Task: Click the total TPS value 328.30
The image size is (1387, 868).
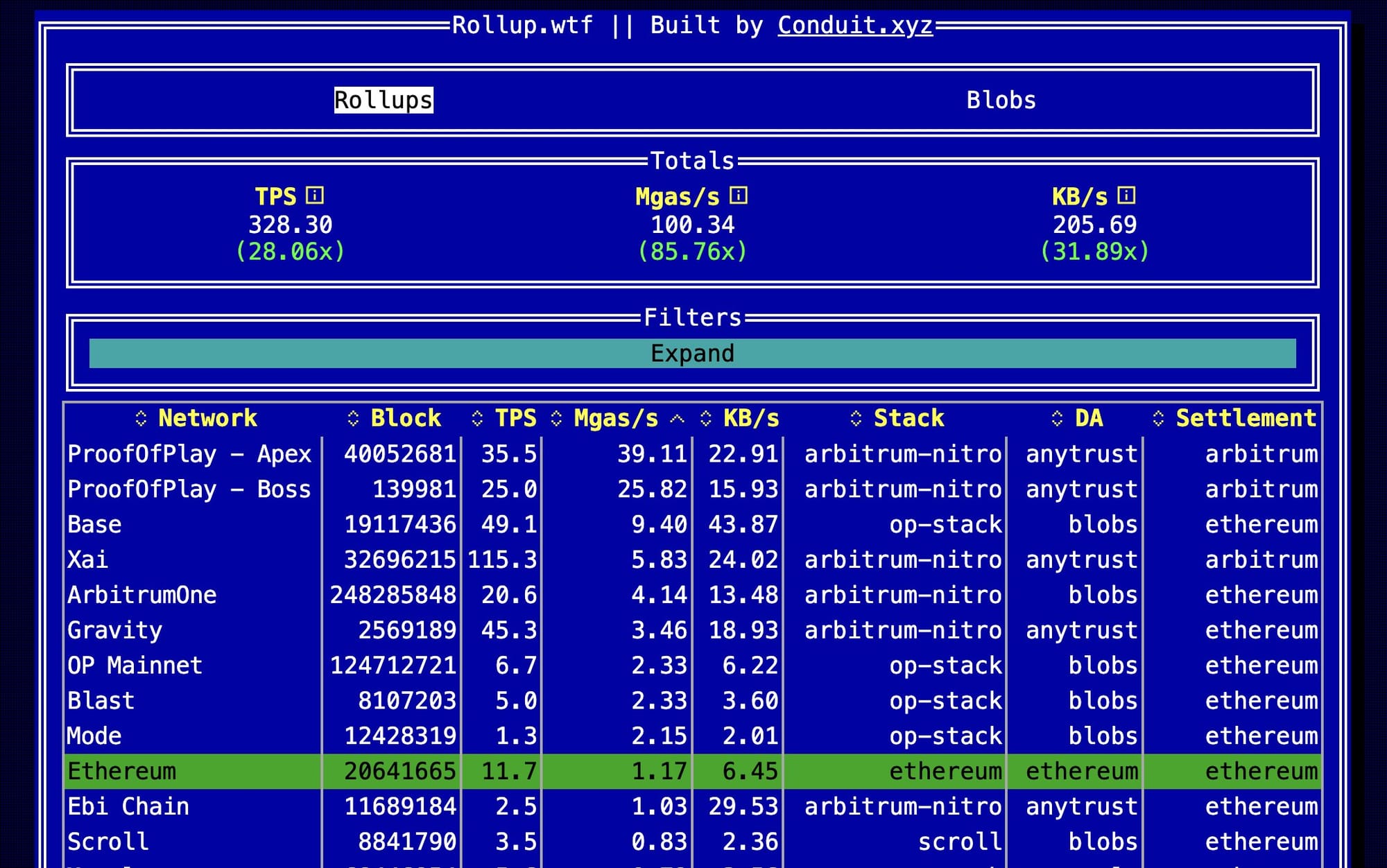Action: pos(291,225)
